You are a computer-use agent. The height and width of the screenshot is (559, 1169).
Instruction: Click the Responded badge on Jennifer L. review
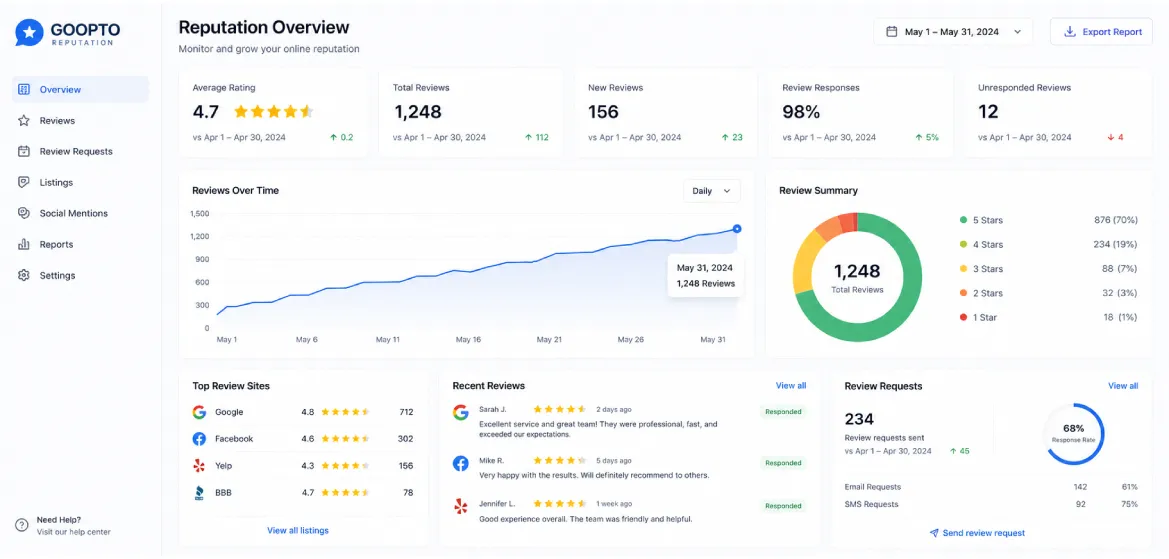click(x=783, y=506)
